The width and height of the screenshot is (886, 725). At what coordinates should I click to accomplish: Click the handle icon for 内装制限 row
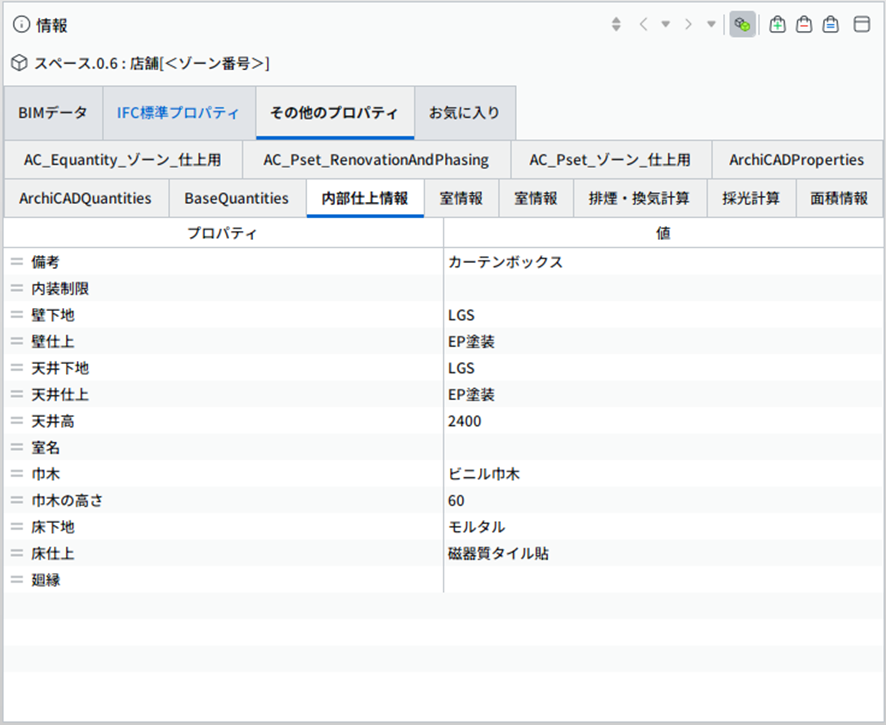(17, 288)
